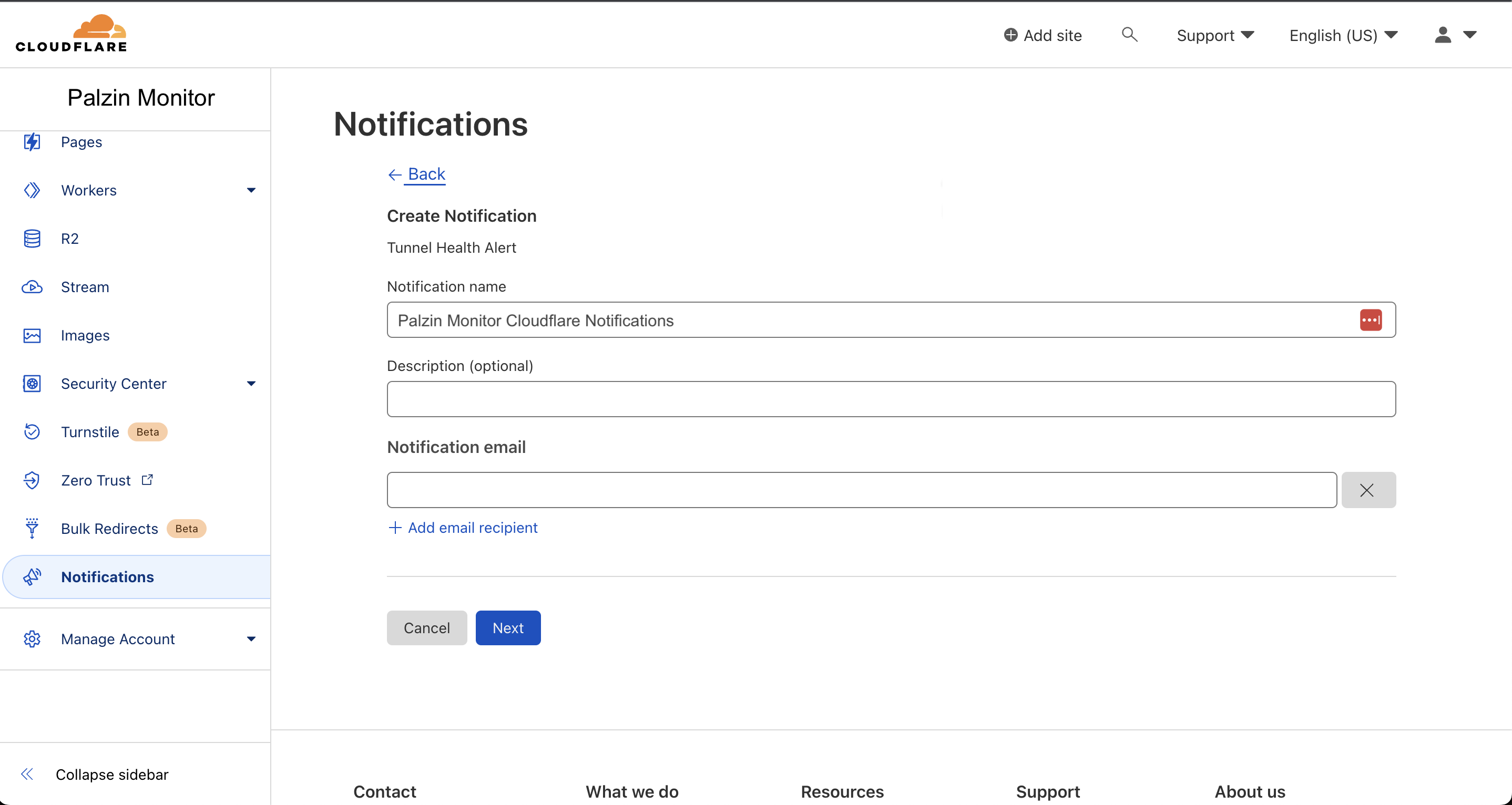
Task: Click the Cancel button
Action: pos(427,628)
